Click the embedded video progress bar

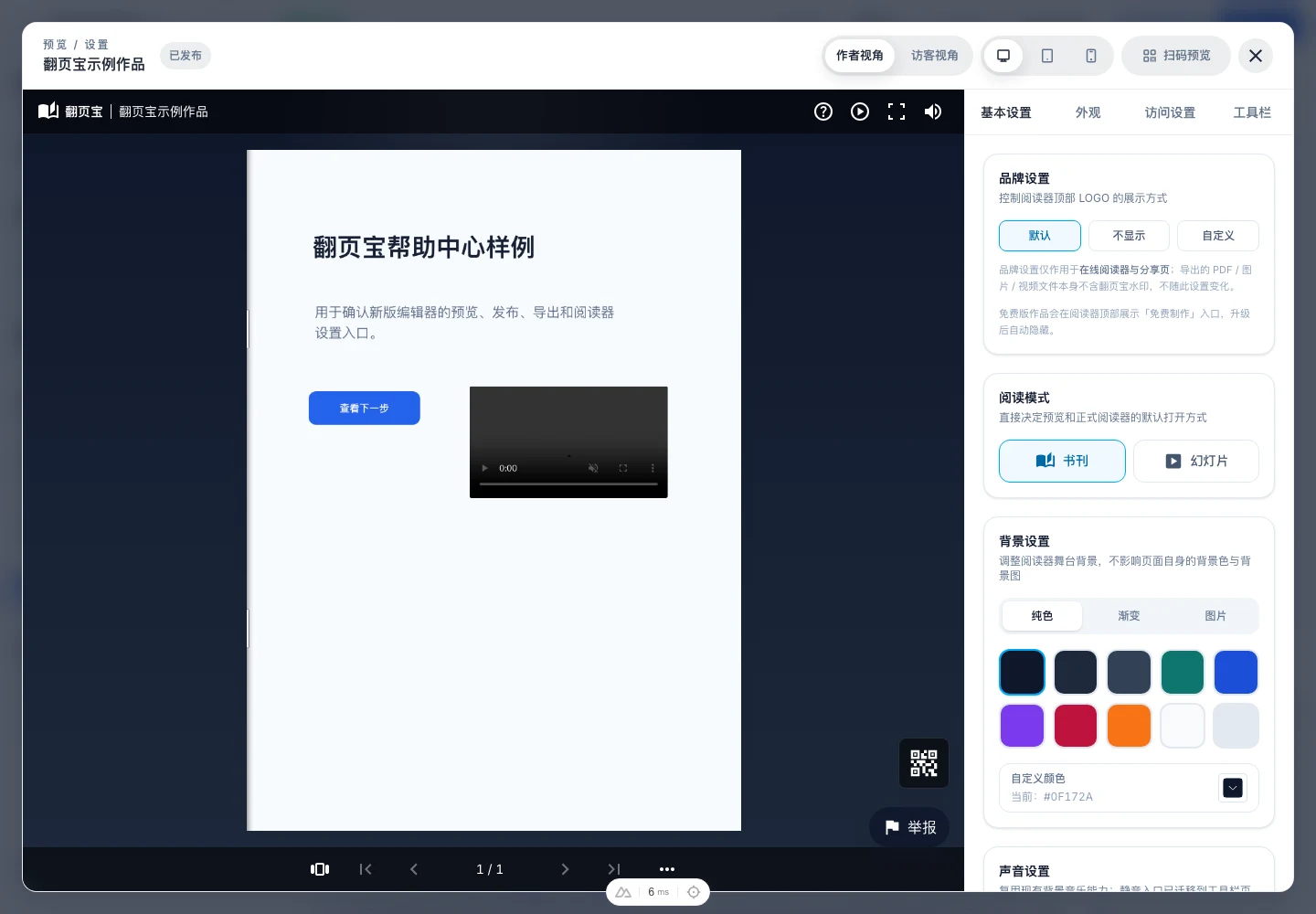point(568,484)
